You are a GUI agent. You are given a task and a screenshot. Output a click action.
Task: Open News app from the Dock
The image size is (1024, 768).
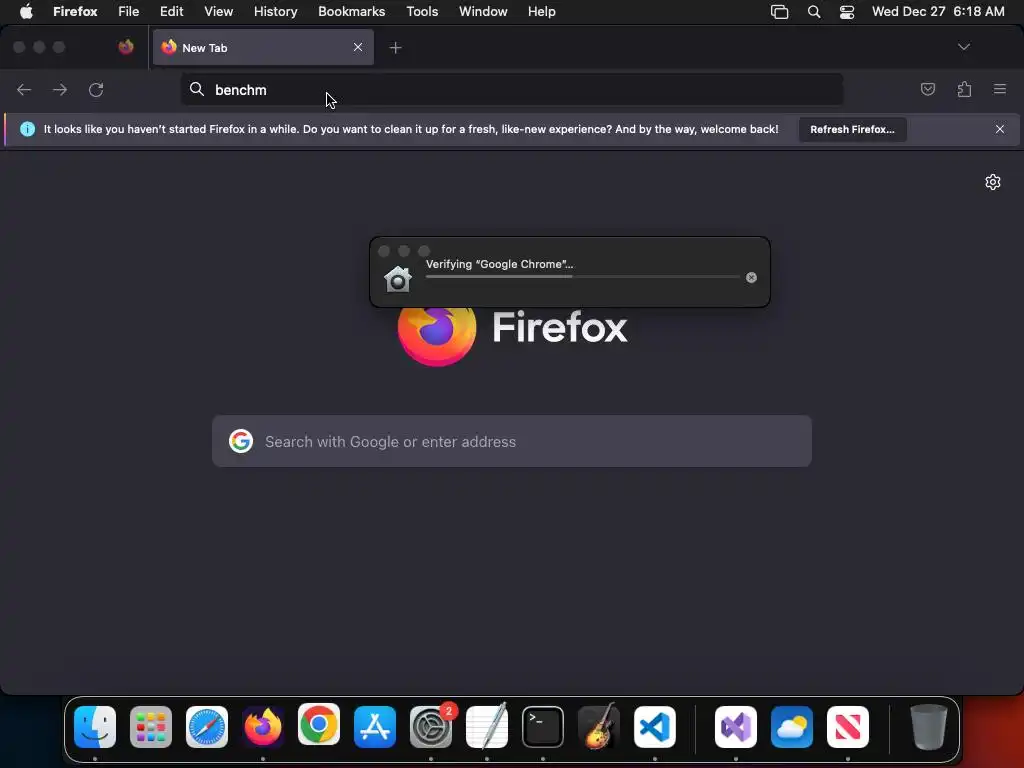tap(848, 727)
